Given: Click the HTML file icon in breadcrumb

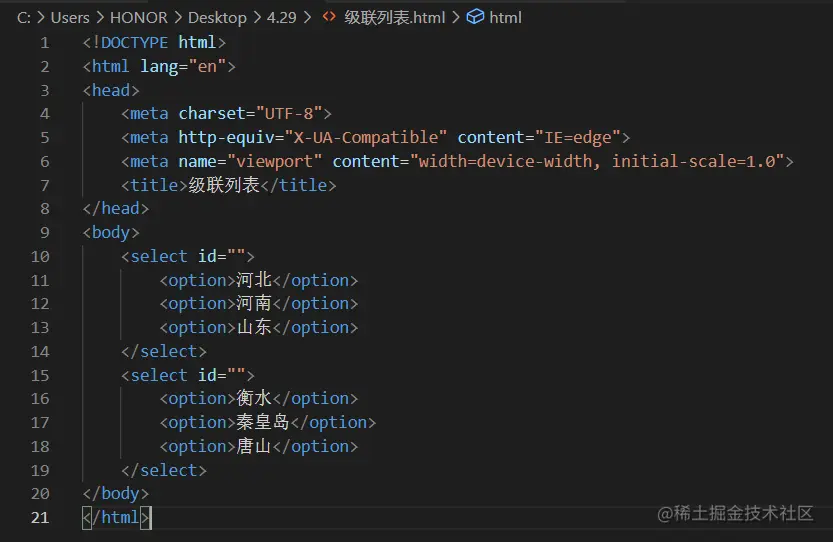Looking at the screenshot, I should (328, 17).
